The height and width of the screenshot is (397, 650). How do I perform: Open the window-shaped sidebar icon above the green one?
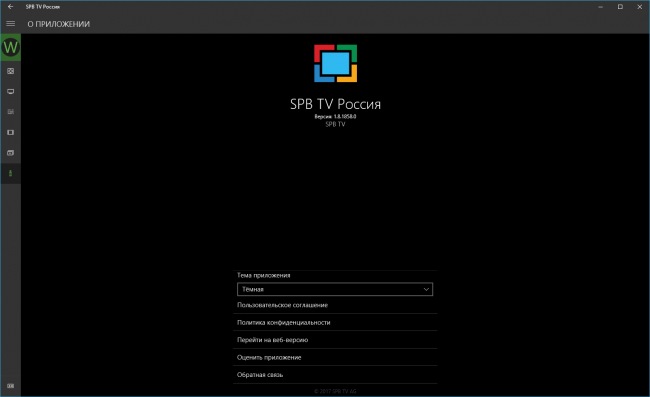(10, 153)
